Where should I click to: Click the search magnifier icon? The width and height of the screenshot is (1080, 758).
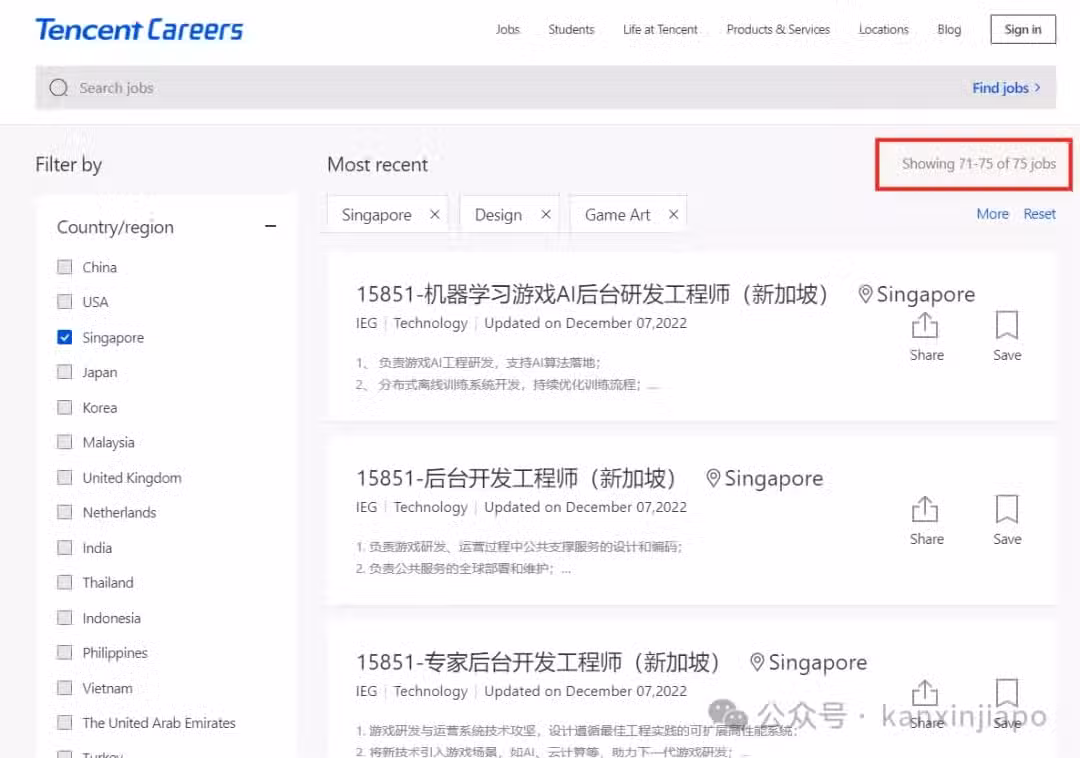pos(59,87)
